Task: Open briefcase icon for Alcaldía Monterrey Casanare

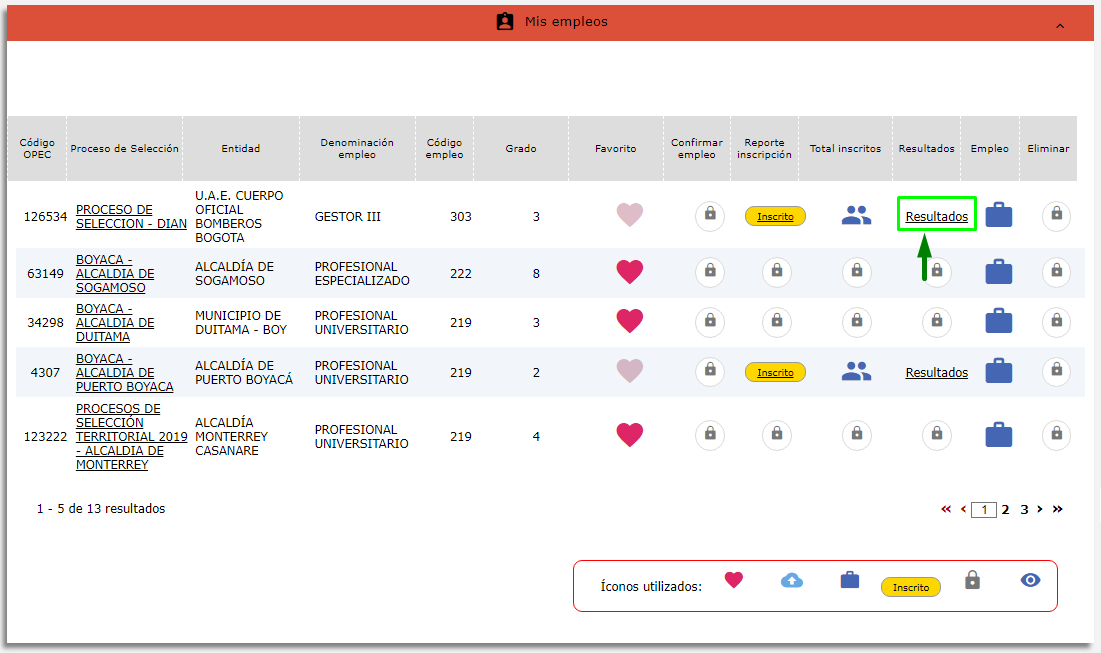Action: pos(998,435)
